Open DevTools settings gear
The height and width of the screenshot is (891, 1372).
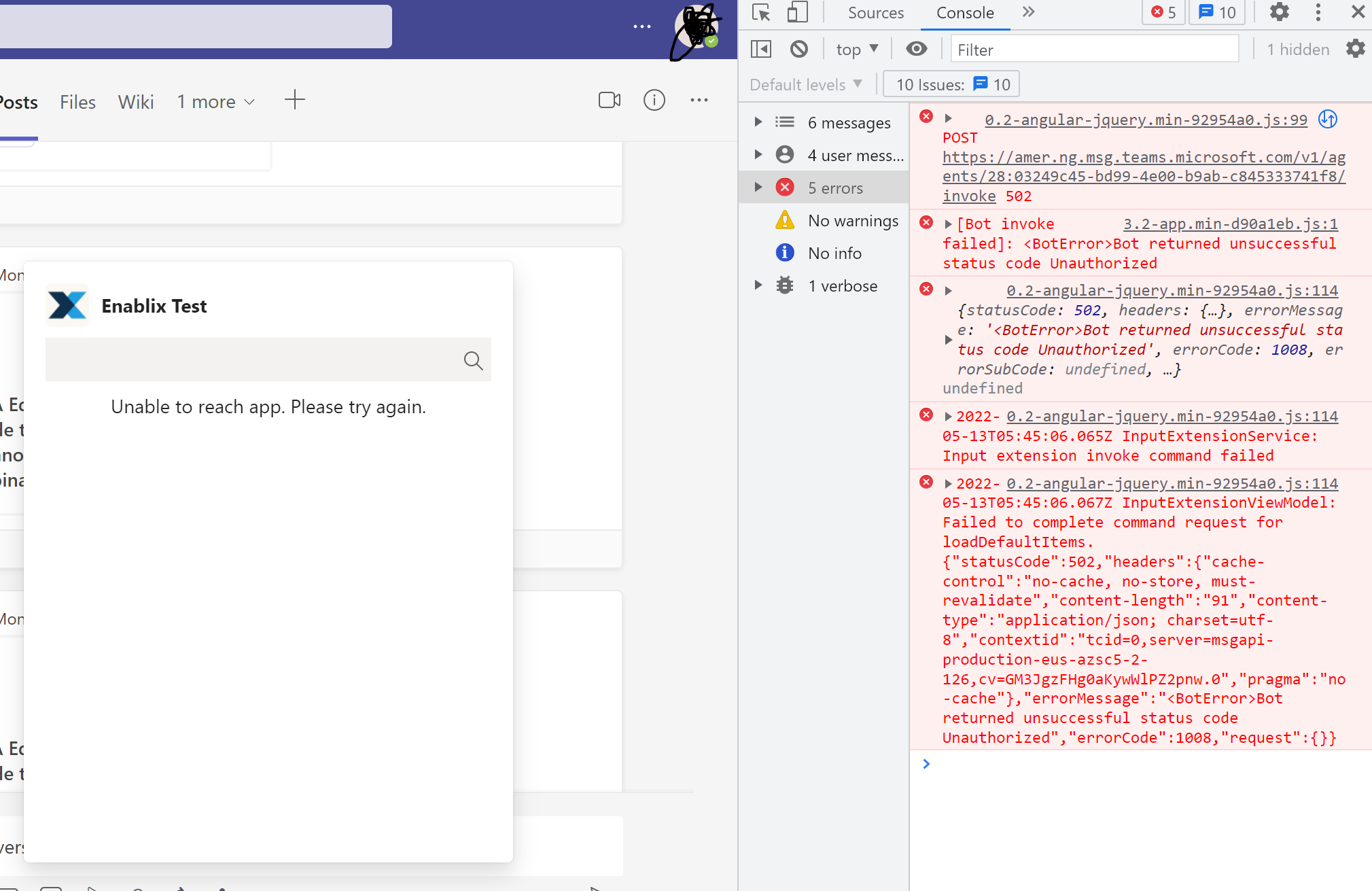coord(1278,12)
